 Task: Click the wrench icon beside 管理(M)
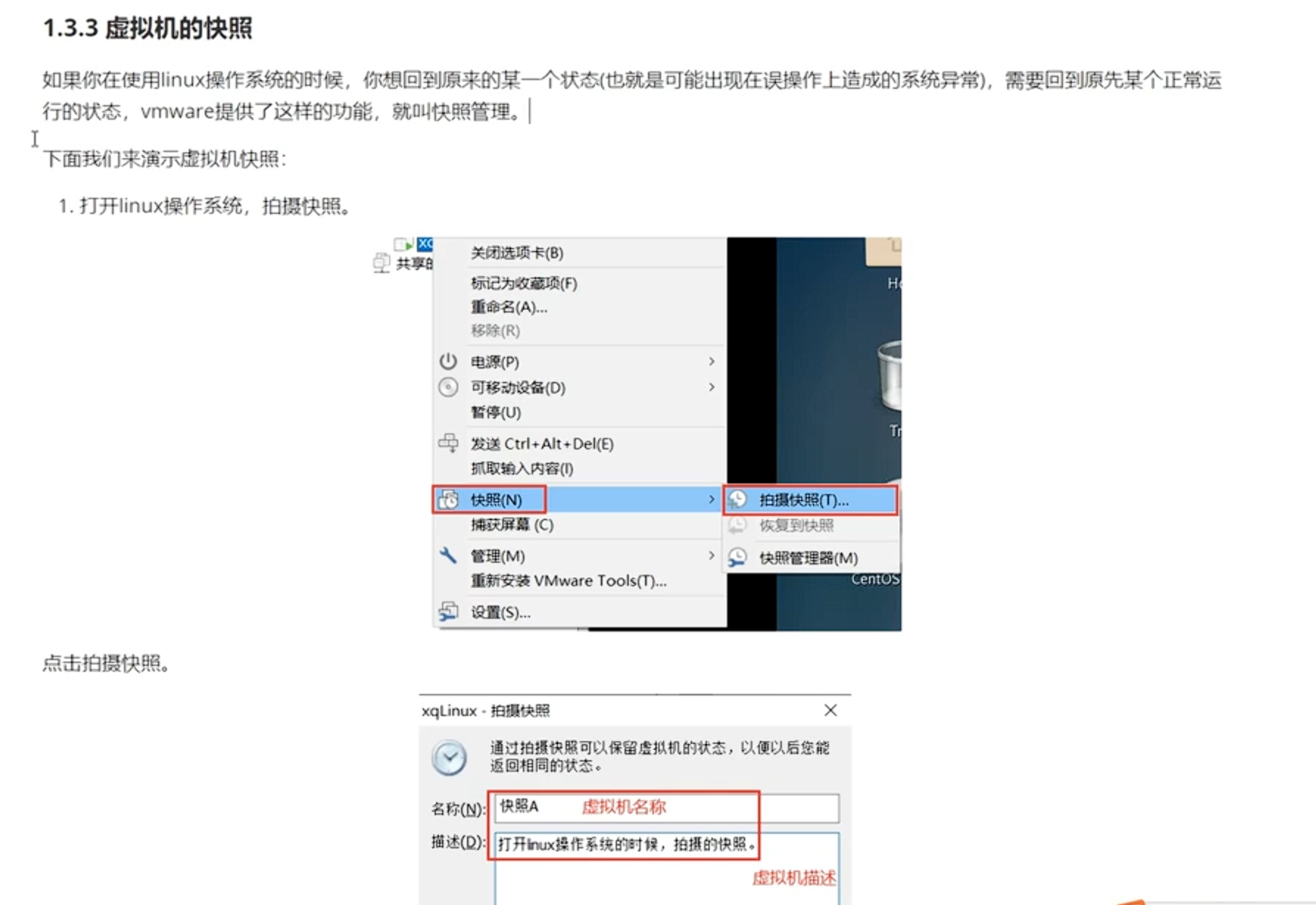[x=448, y=555]
